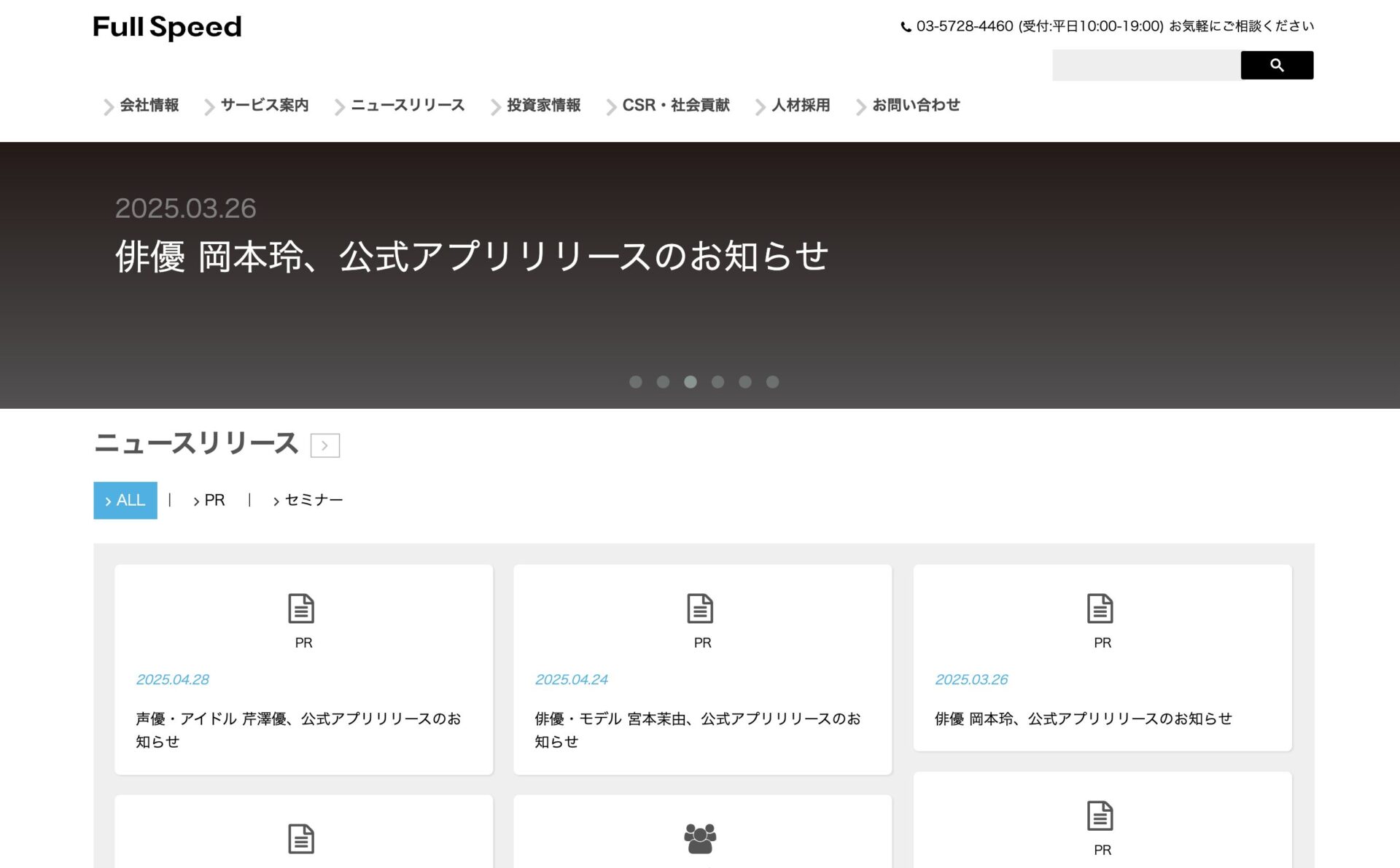Click the phone icon beside 03-5728-4460
The image size is (1400, 868).
(x=906, y=27)
